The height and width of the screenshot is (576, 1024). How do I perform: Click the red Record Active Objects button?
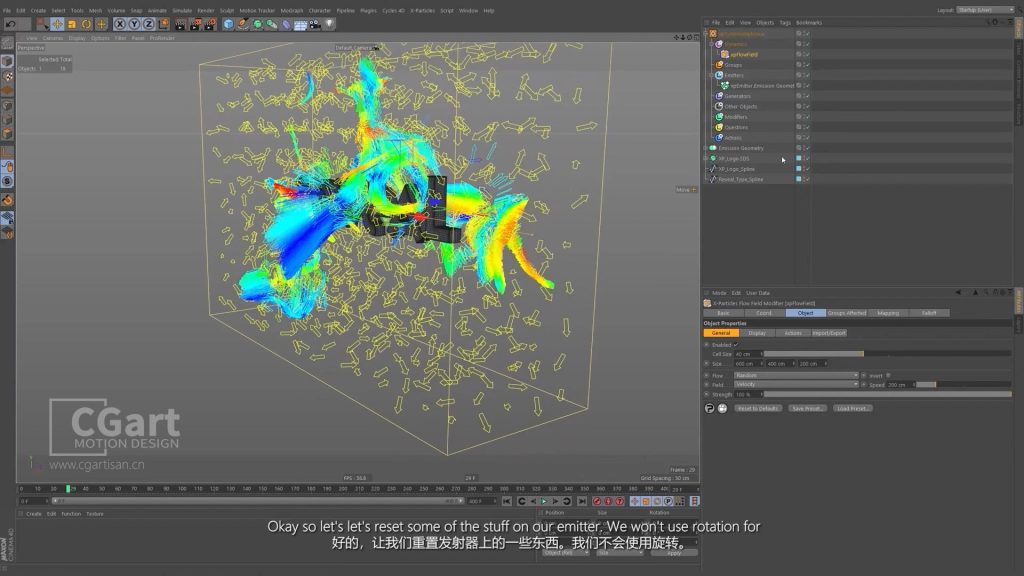click(596, 501)
